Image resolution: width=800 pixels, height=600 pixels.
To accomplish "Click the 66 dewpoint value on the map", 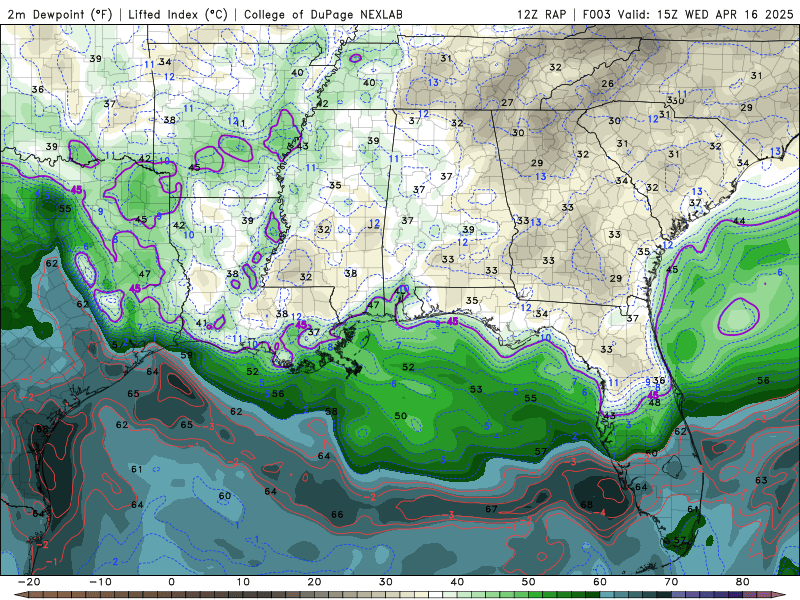I will (337, 514).
